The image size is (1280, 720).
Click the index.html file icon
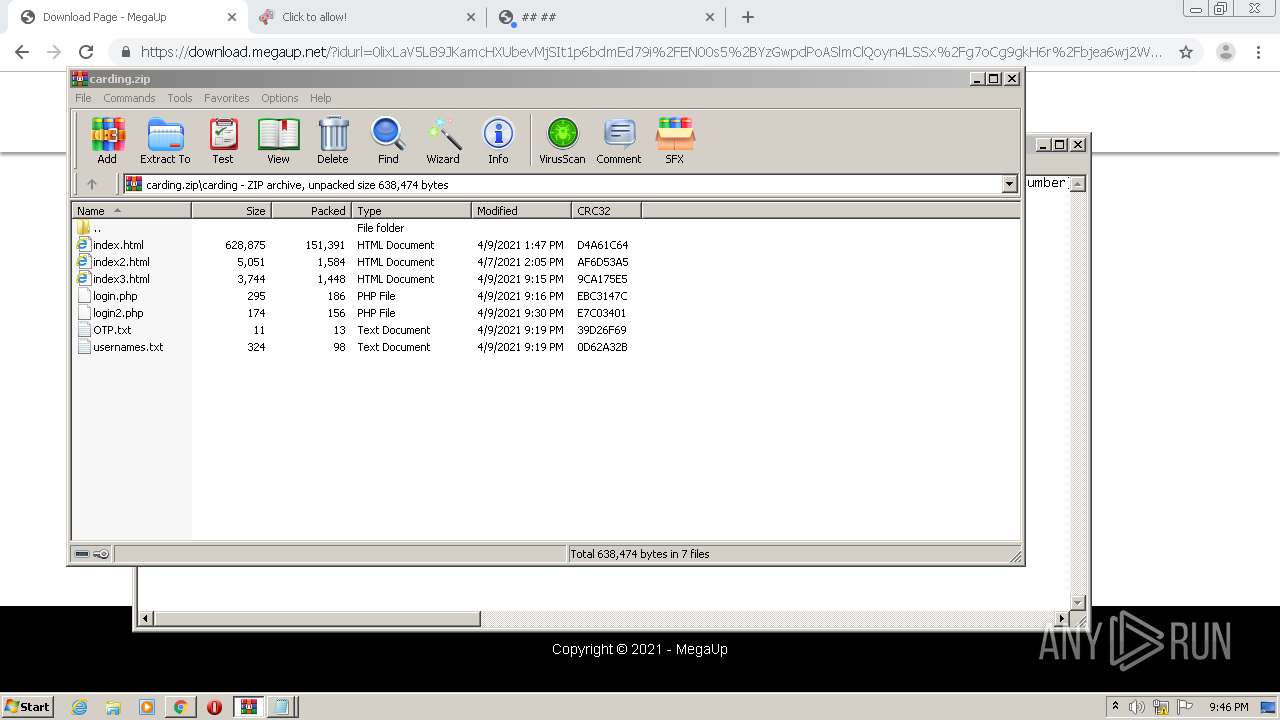[84, 245]
